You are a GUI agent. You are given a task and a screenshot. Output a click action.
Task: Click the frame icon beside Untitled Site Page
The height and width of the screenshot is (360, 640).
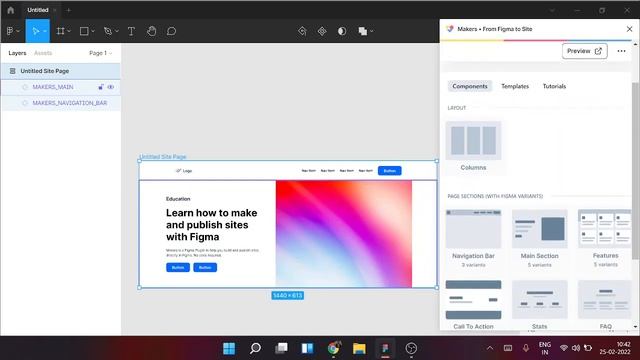click(x=13, y=71)
